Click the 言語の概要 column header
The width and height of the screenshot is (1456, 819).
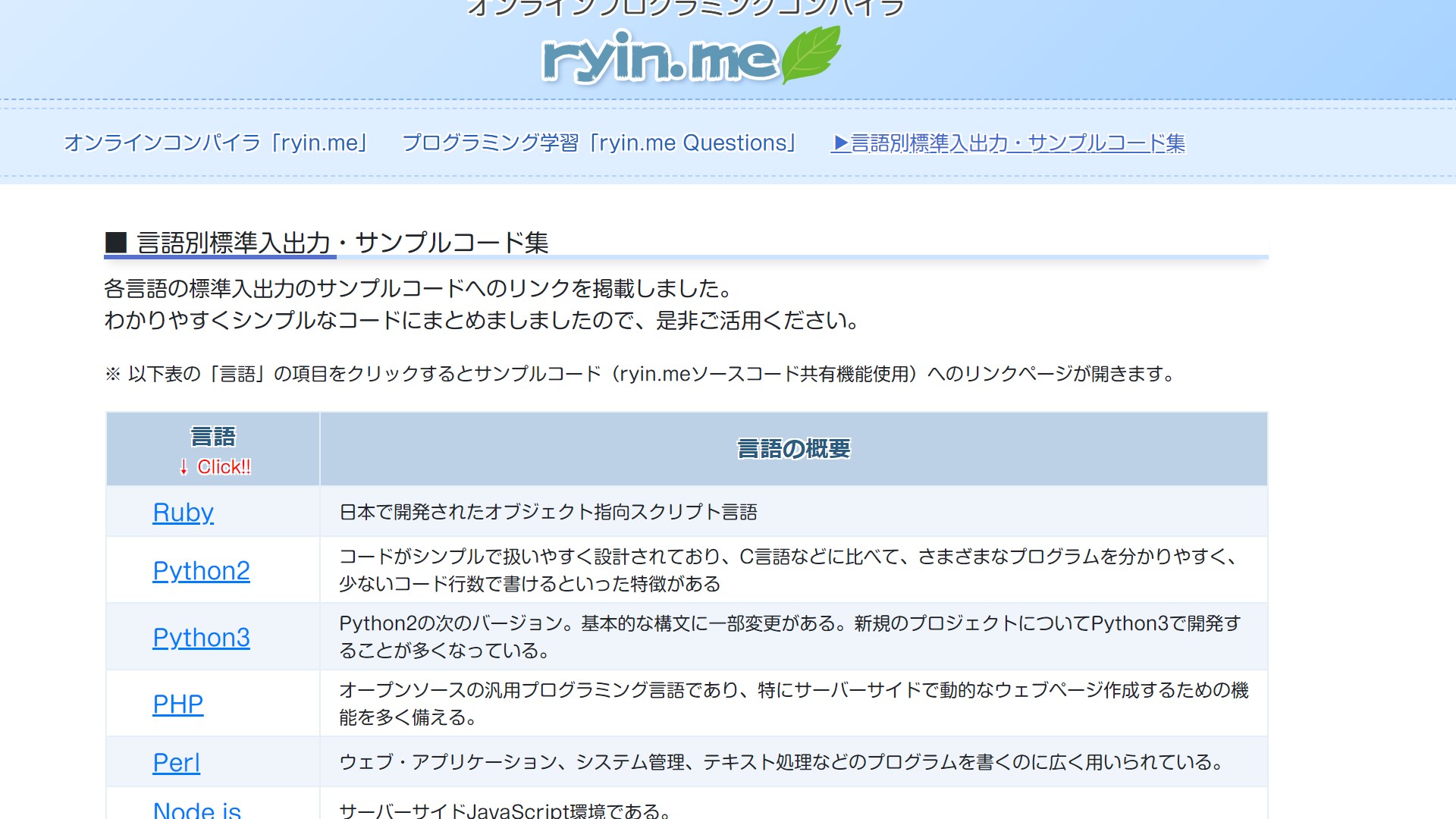793,449
